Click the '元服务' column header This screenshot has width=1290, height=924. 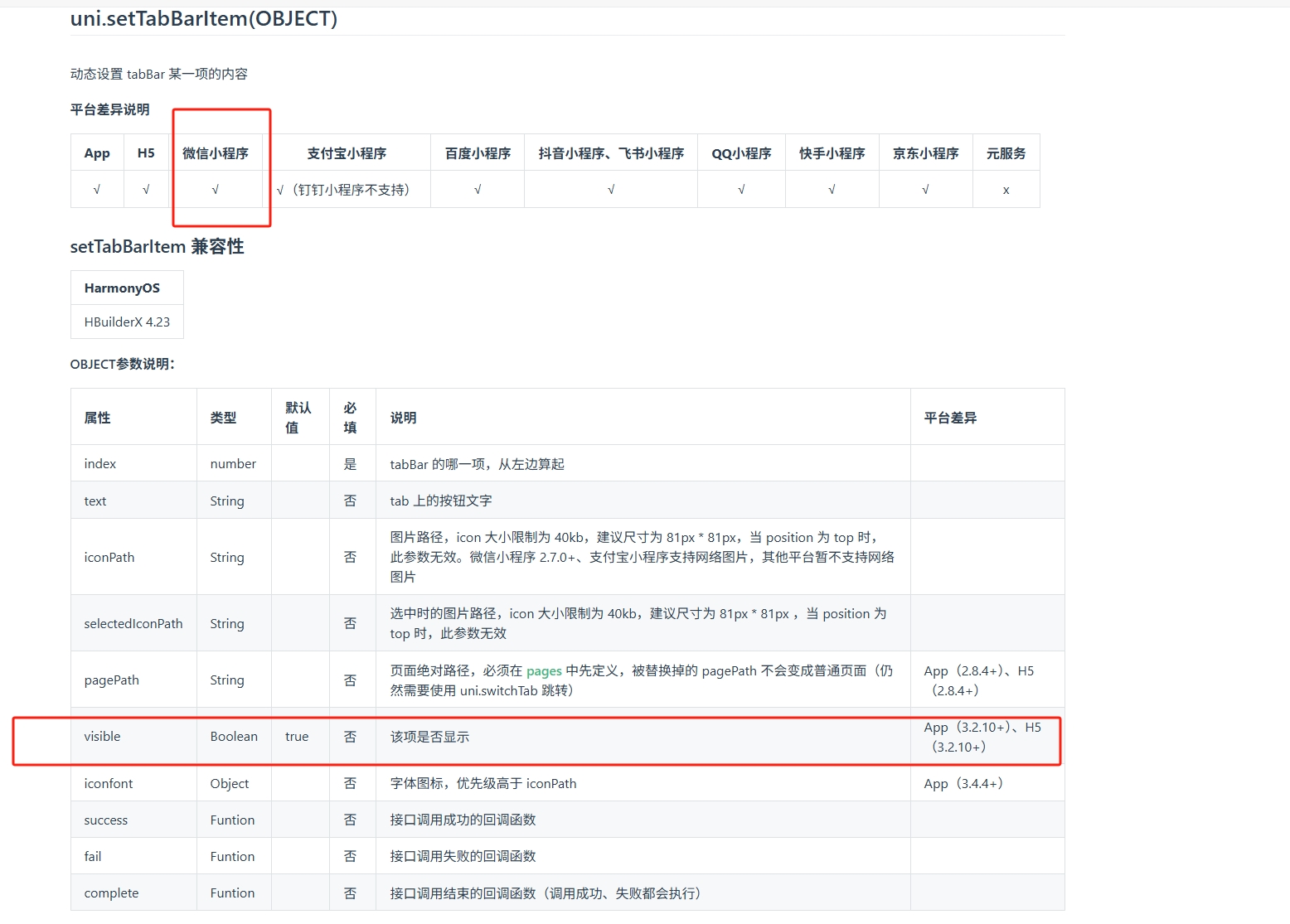tap(1006, 153)
